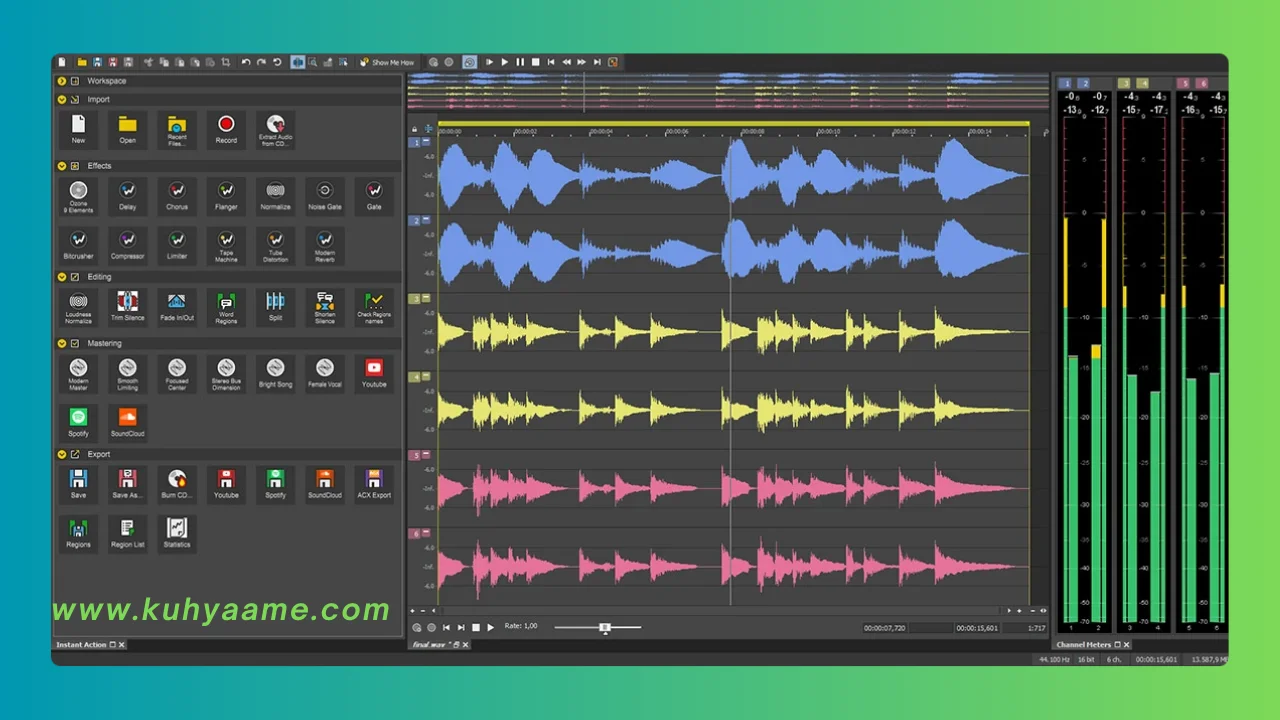Click the Regions export icon
1280x720 pixels.
pyautogui.click(x=78, y=533)
